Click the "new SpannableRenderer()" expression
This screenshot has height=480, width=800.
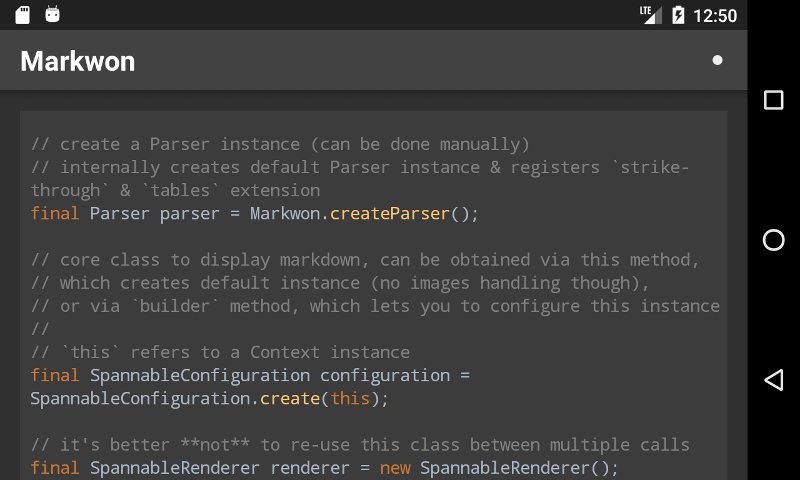(x=499, y=467)
